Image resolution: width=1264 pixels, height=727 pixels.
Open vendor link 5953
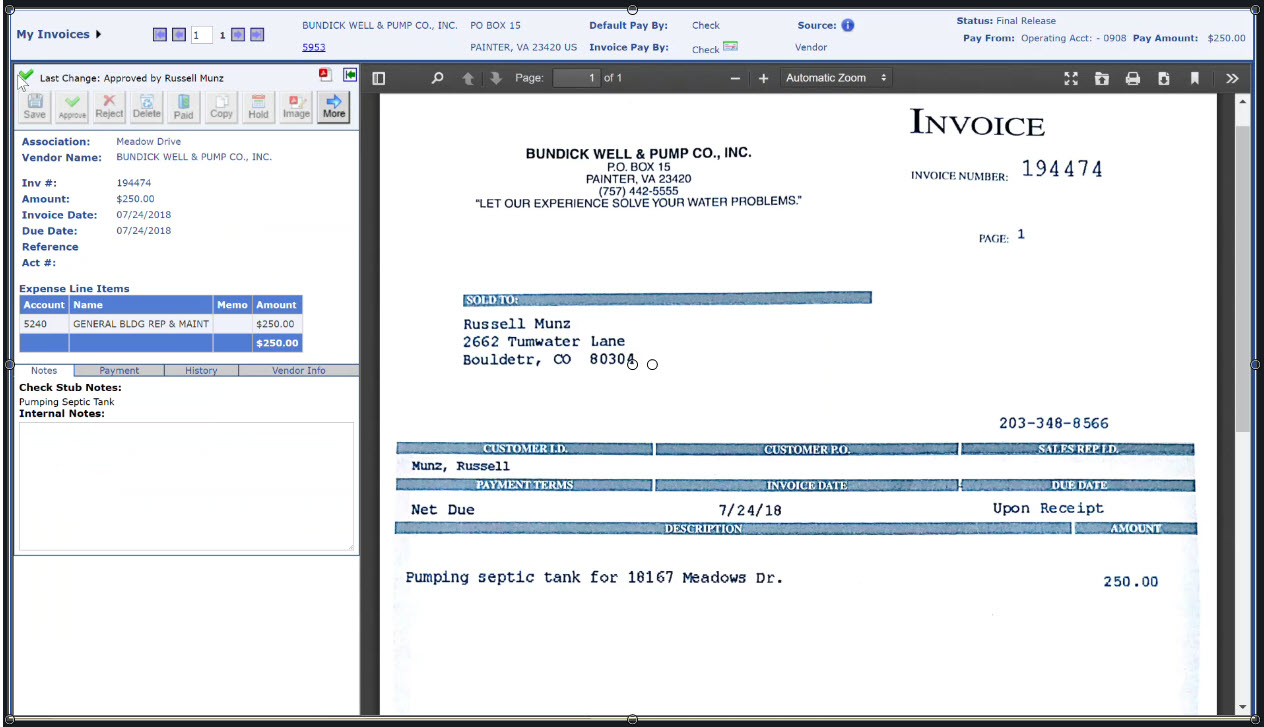[x=313, y=47]
